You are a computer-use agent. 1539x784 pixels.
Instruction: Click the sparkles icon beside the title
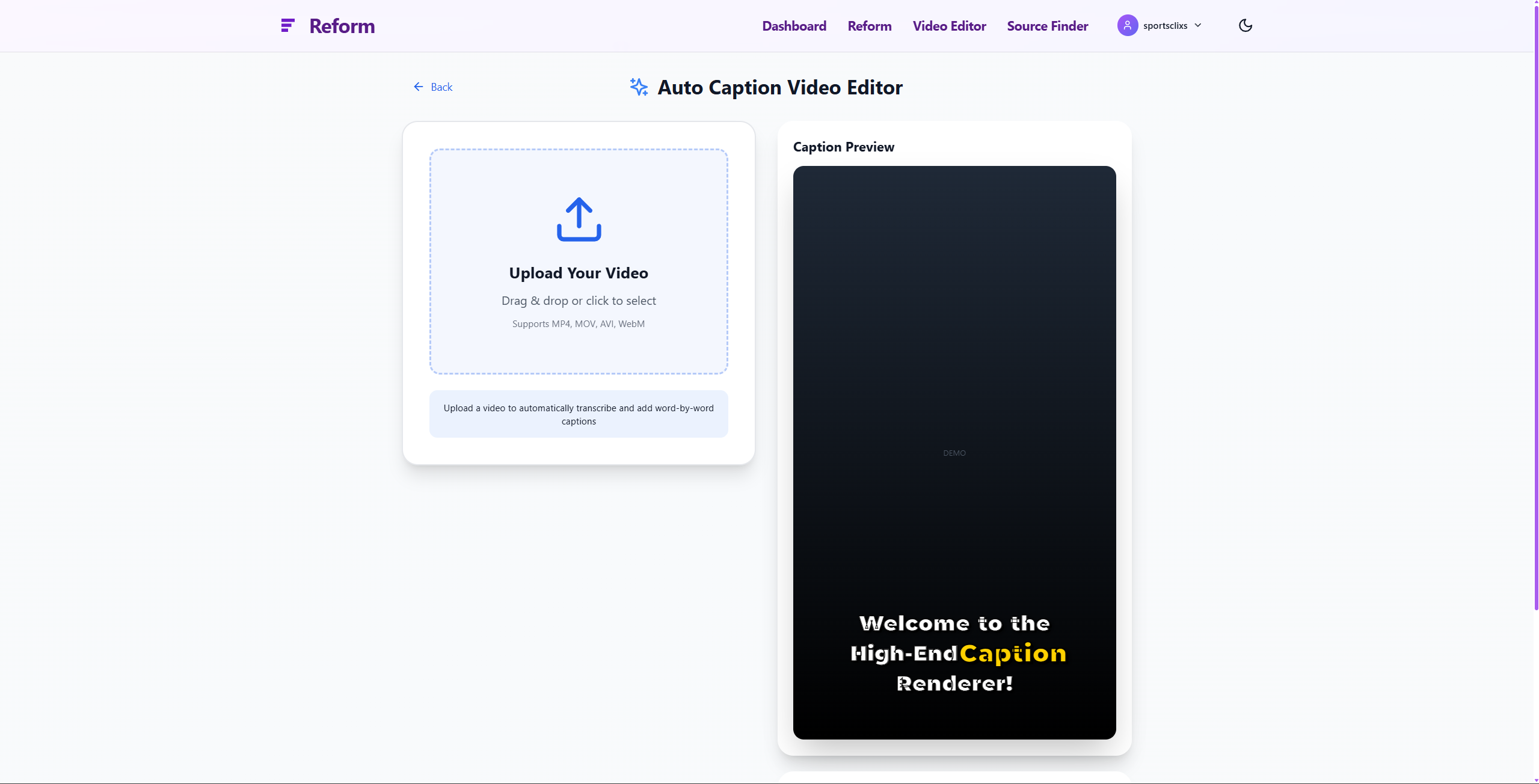(x=639, y=87)
